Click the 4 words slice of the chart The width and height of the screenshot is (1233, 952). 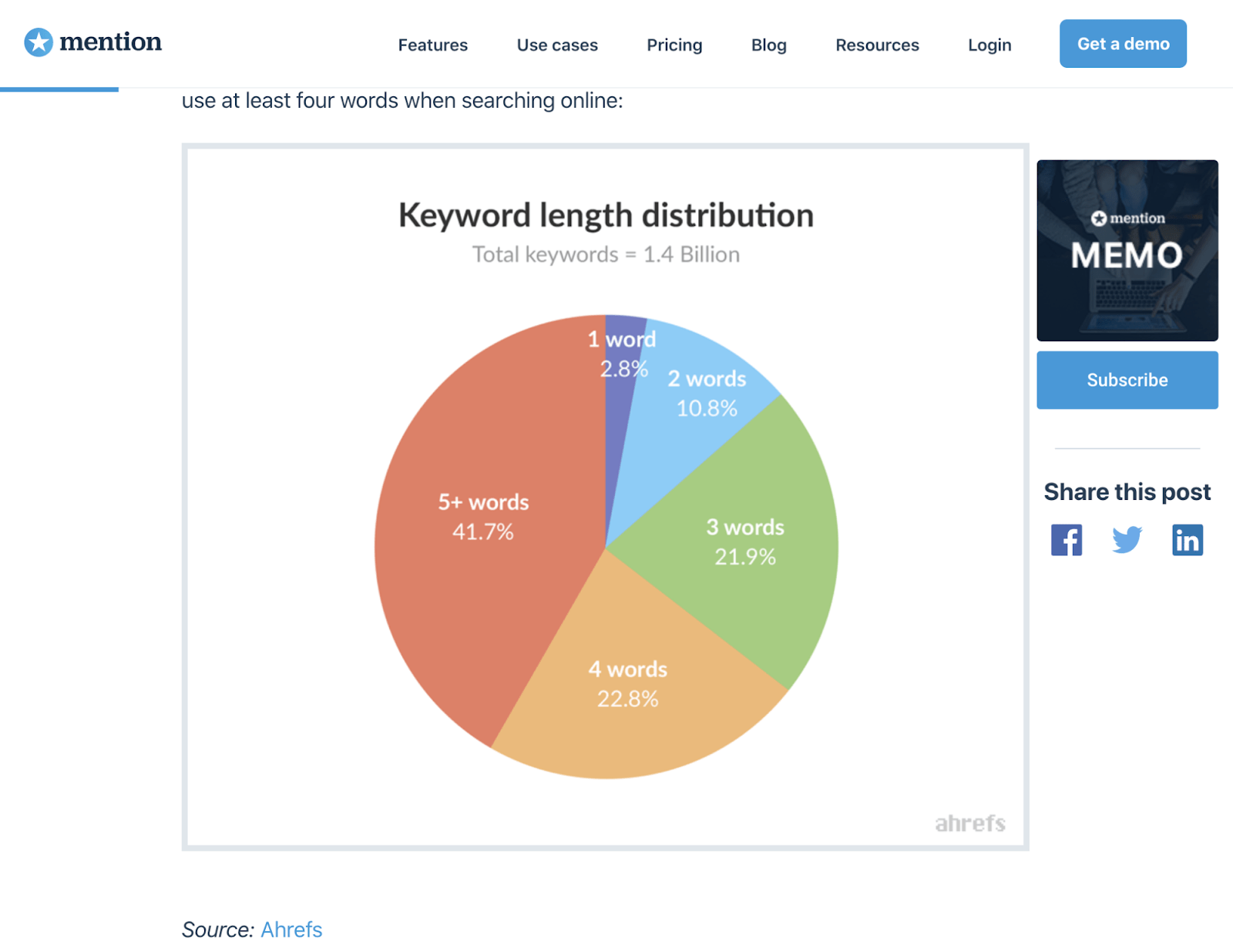pos(628,684)
